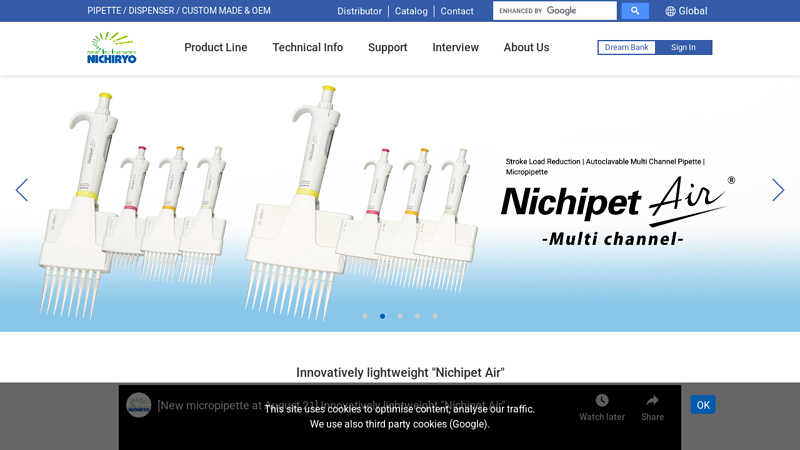Select the third carousel dot
Viewport: 800px width, 450px height.
click(400, 316)
